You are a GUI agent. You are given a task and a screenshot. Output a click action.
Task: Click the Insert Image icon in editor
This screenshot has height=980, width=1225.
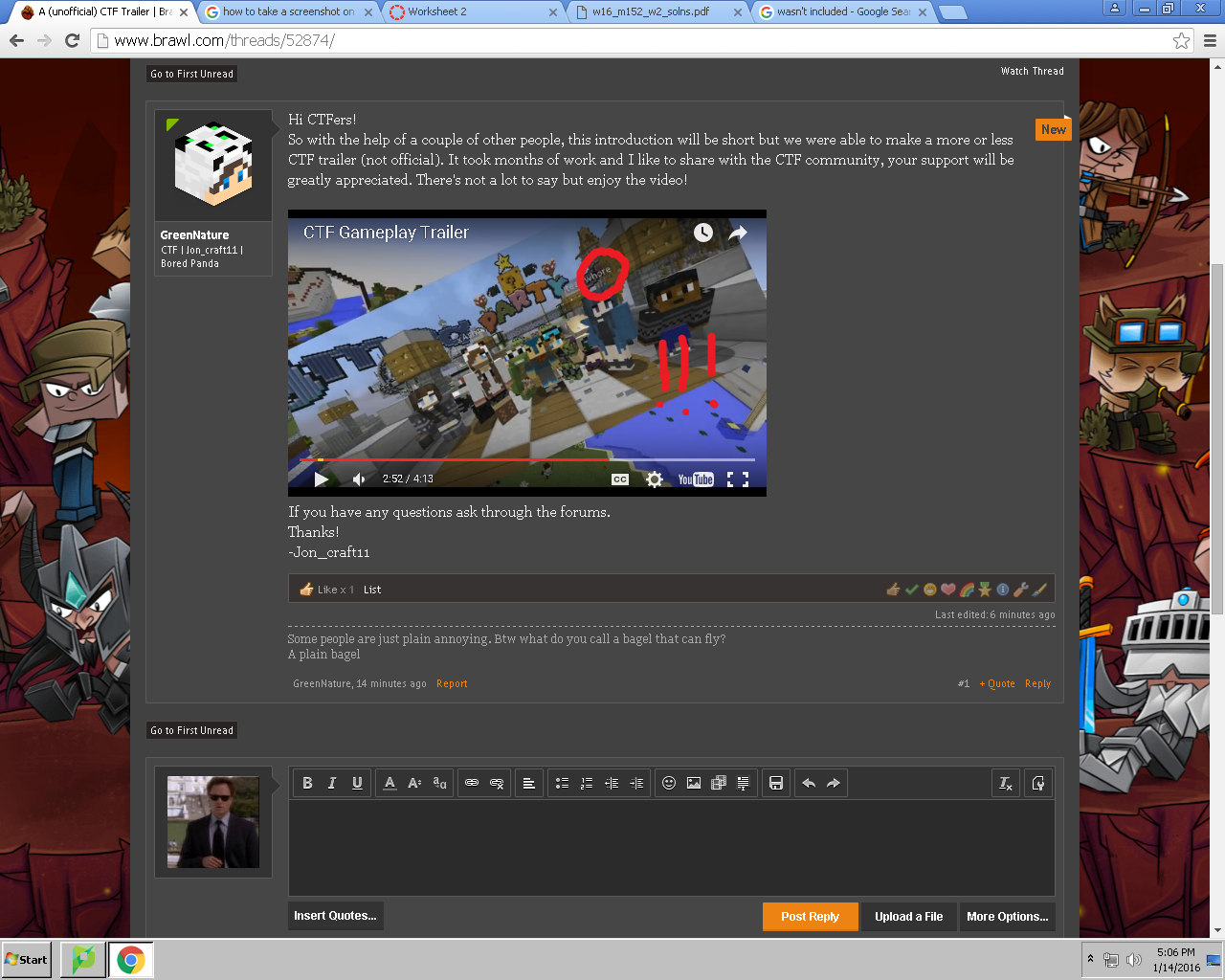[694, 783]
